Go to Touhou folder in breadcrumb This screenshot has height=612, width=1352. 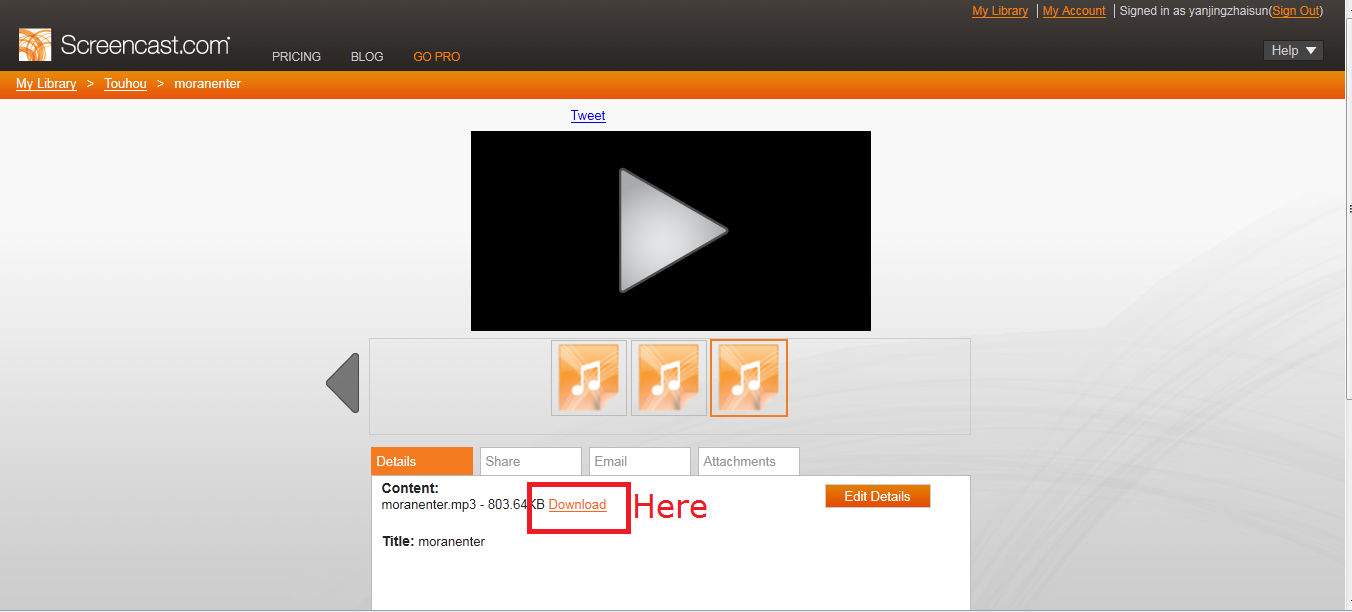125,84
